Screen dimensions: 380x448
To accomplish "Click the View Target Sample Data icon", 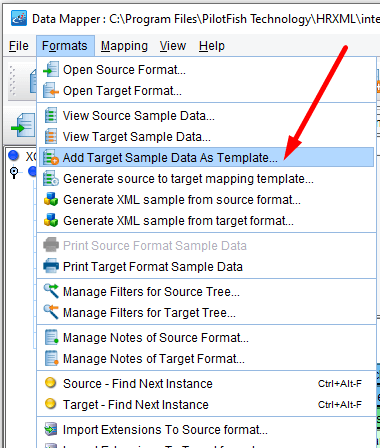I will coord(51,137).
